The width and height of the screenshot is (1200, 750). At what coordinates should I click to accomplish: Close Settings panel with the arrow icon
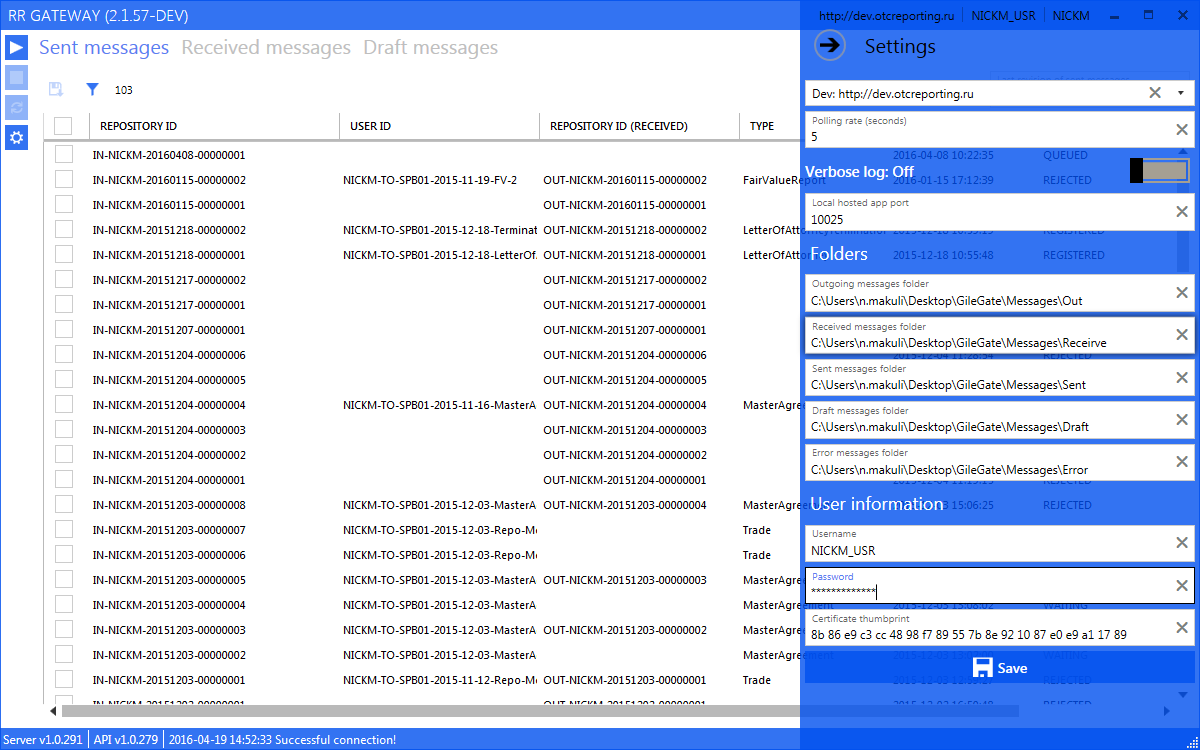[830, 45]
